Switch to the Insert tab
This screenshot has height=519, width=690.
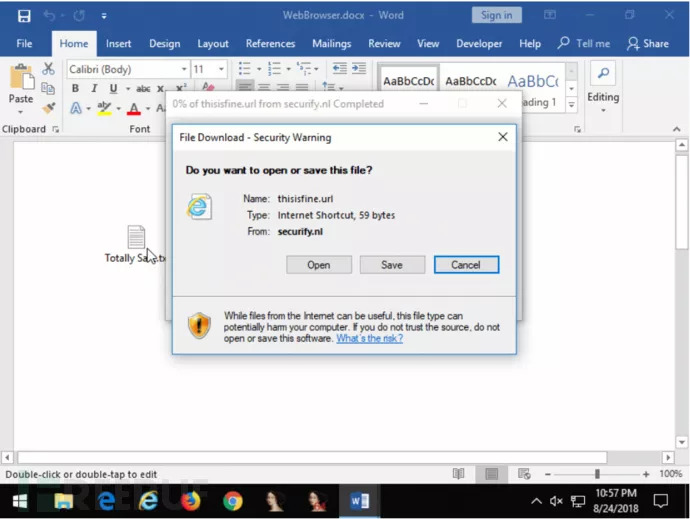point(118,44)
